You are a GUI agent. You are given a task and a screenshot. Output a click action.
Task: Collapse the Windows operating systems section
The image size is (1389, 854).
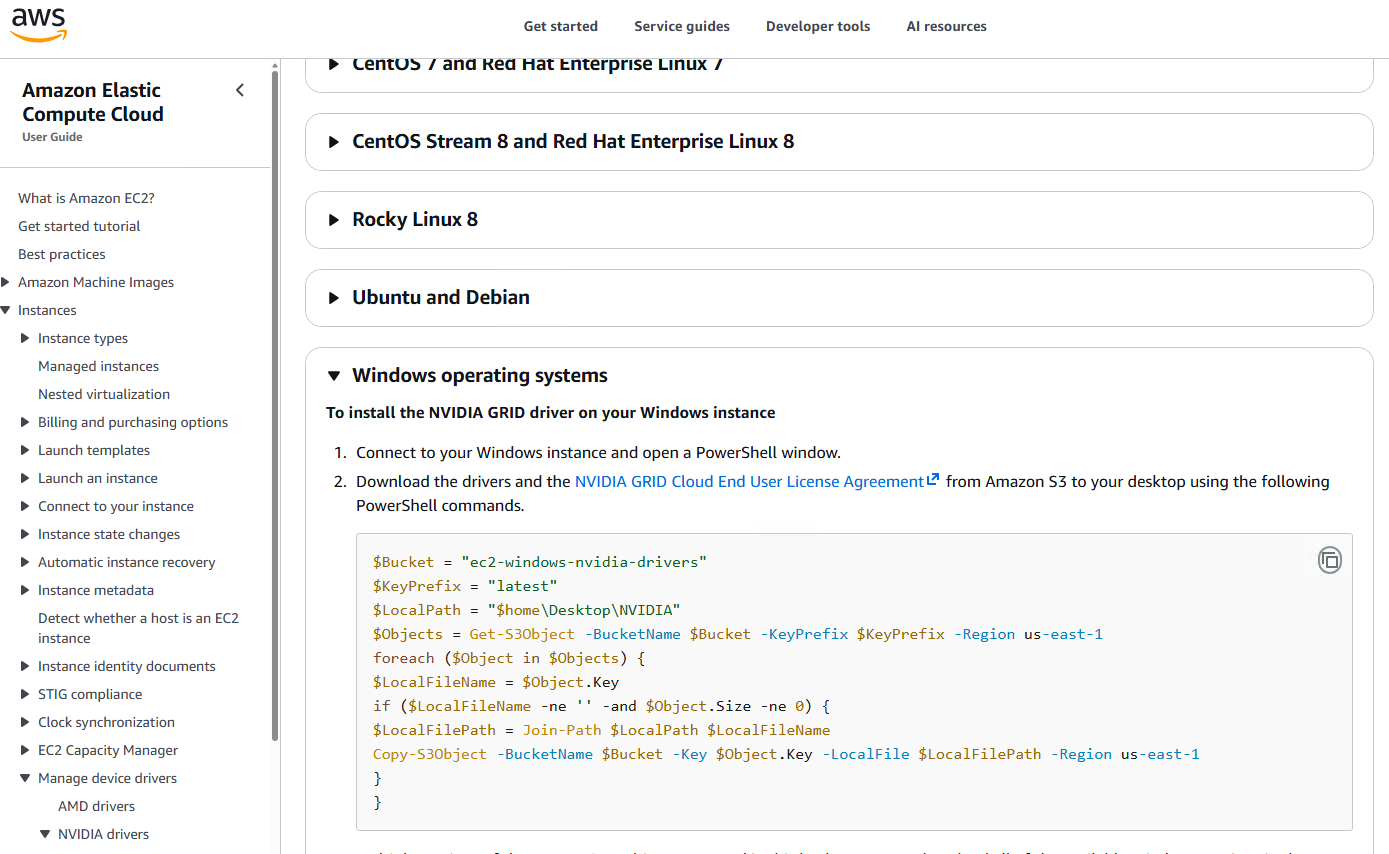point(334,376)
